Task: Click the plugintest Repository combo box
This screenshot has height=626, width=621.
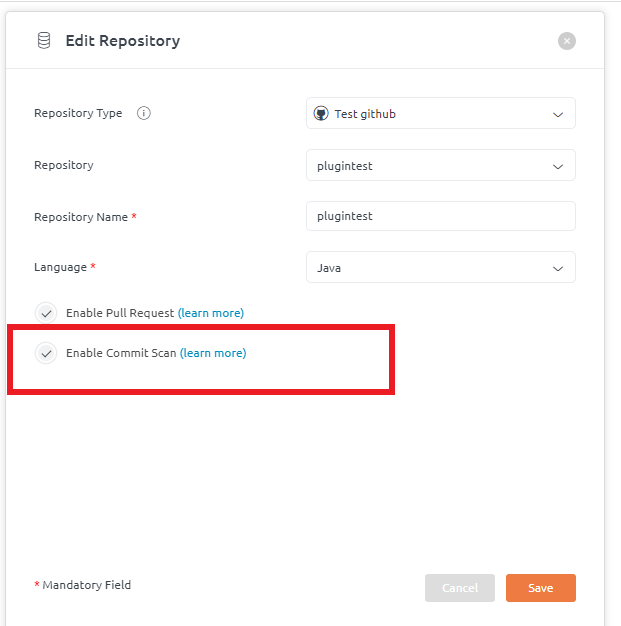Action: 441,165
